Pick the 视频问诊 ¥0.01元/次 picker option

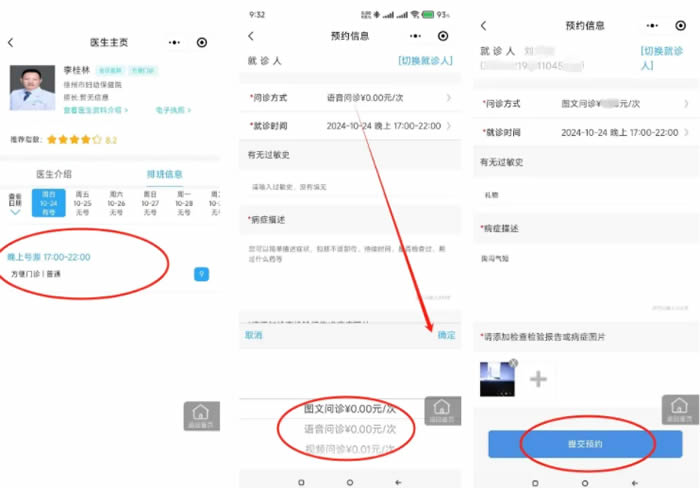tap(349, 447)
